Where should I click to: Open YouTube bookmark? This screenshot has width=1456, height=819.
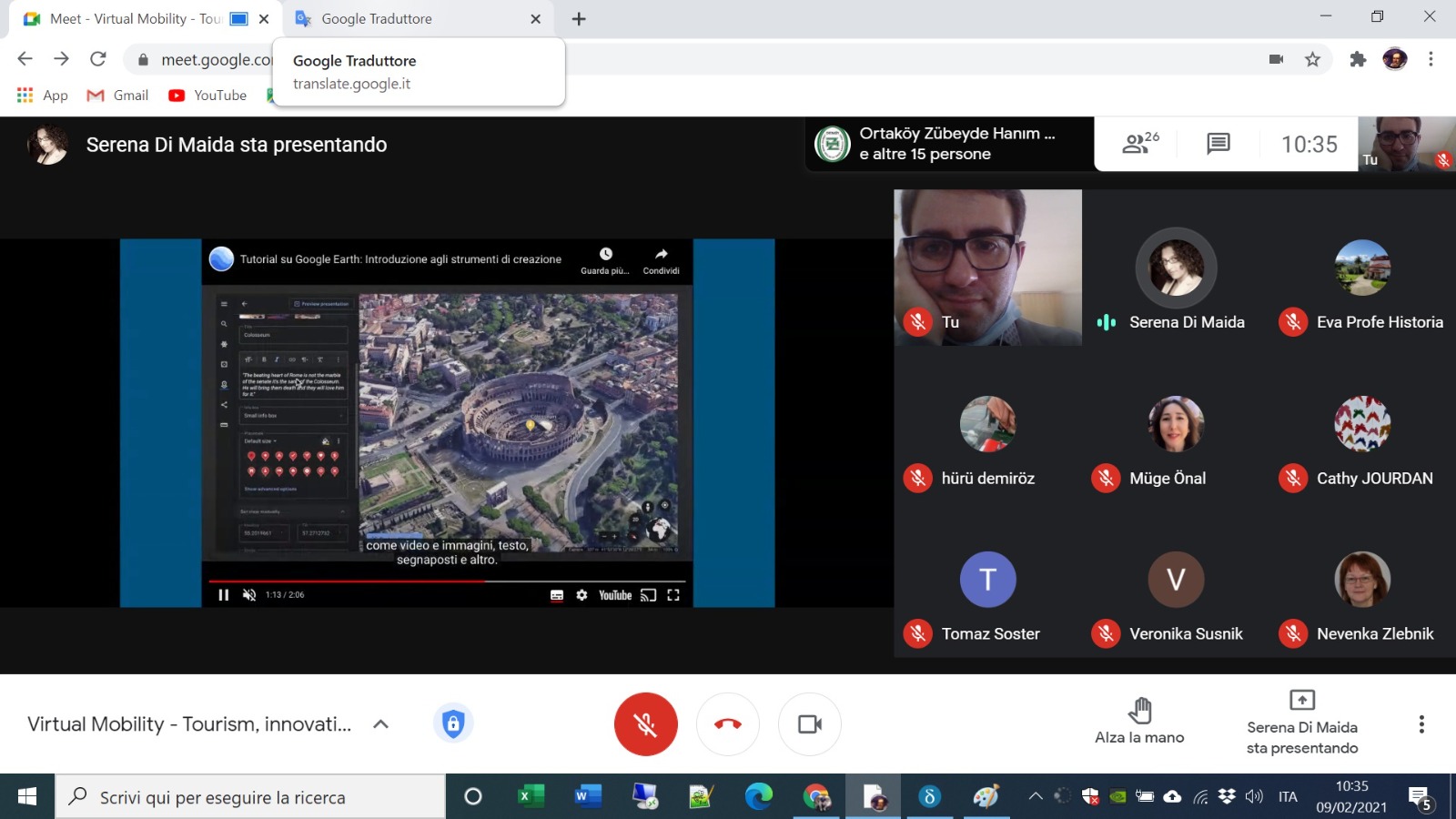[x=207, y=95]
